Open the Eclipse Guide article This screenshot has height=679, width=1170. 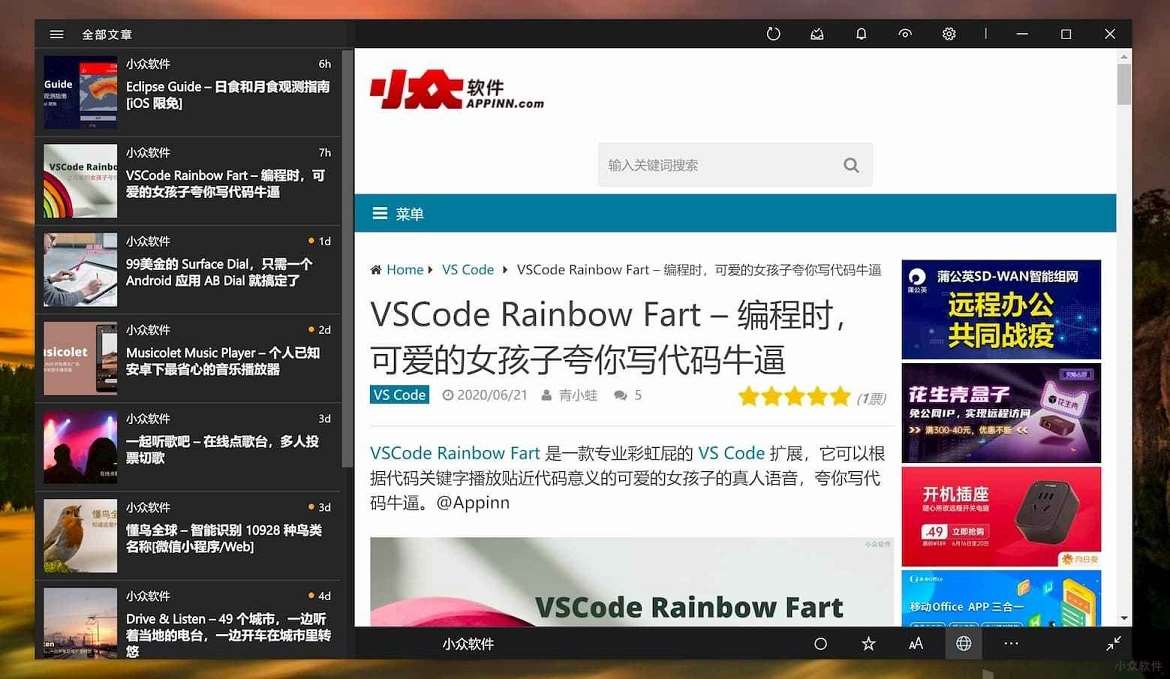(x=188, y=93)
